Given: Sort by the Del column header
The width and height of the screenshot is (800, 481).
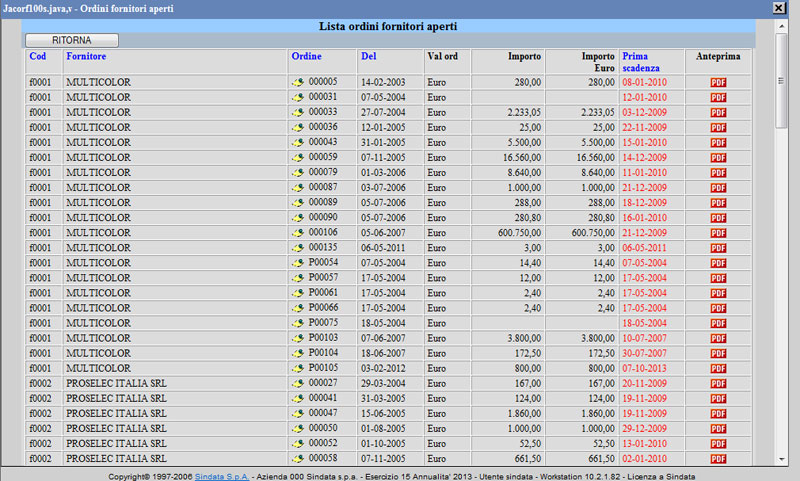Looking at the screenshot, I should pyautogui.click(x=368, y=56).
